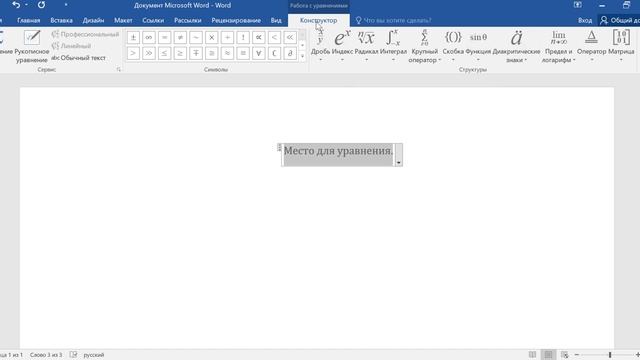The width and height of the screenshot is (640, 360).
Task: Insert the for-all symbol
Action: 258,53
